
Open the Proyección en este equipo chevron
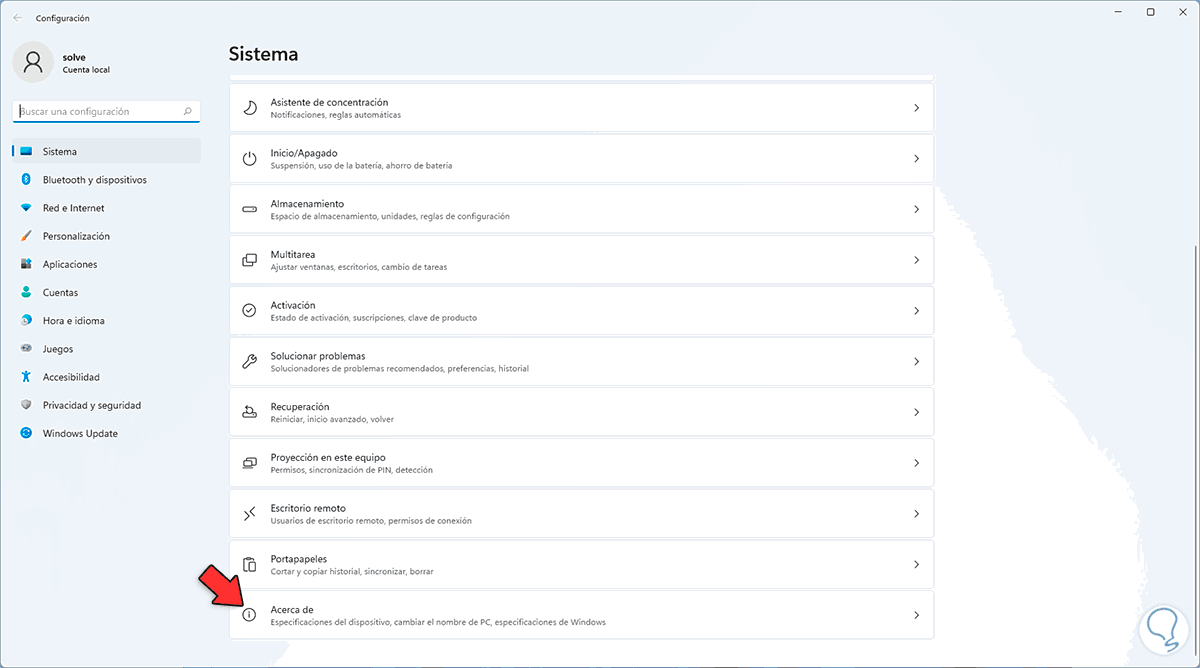(x=916, y=463)
